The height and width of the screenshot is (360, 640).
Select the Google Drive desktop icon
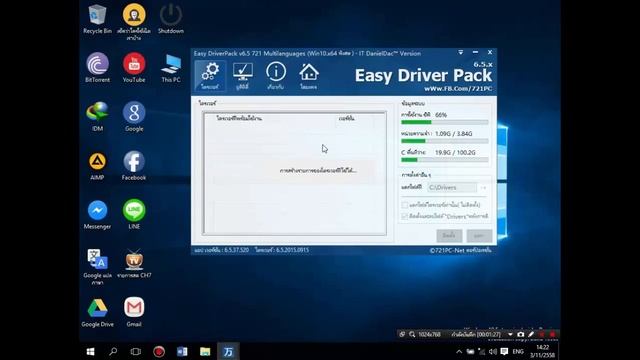click(x=97, y=313)
